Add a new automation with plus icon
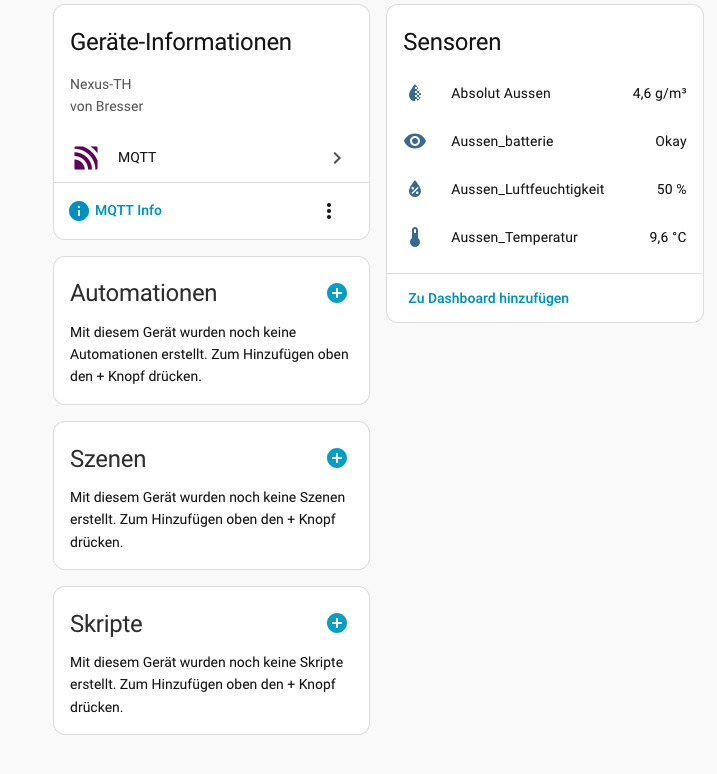717x774 pixels. click(x=337, y=293)
